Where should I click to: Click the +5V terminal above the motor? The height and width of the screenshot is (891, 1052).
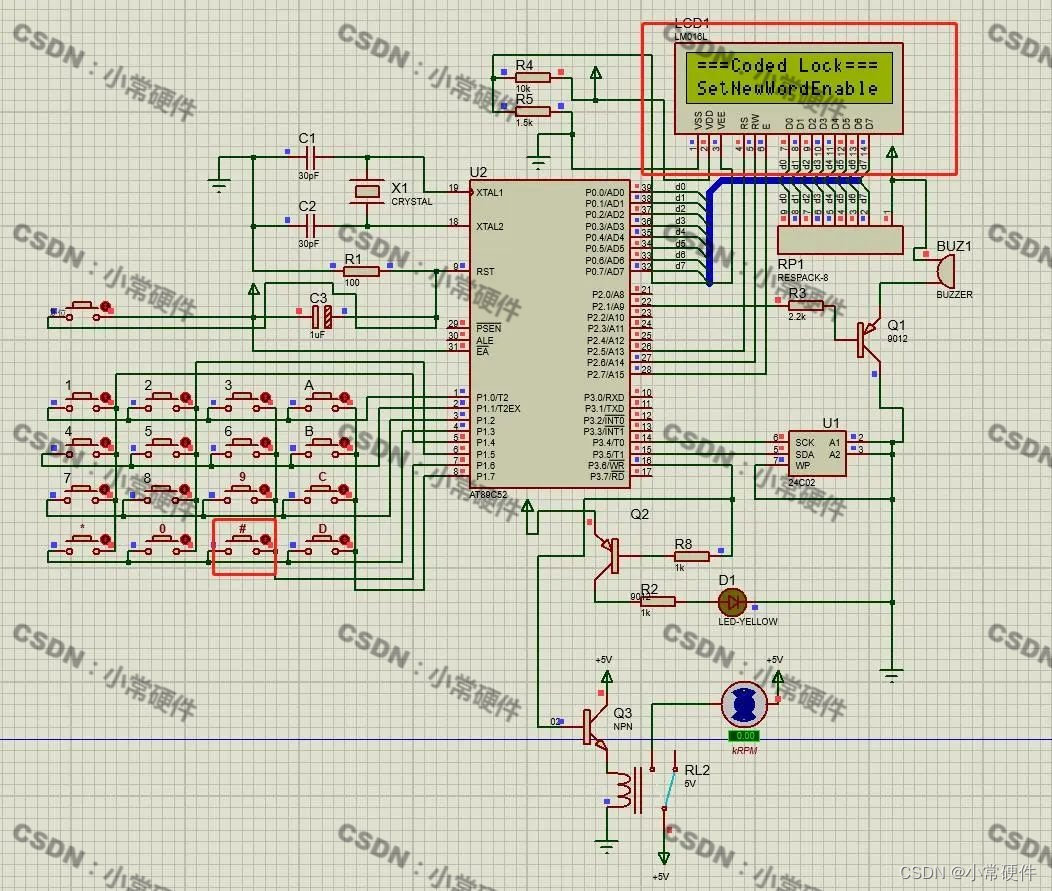tap(778, 678)
